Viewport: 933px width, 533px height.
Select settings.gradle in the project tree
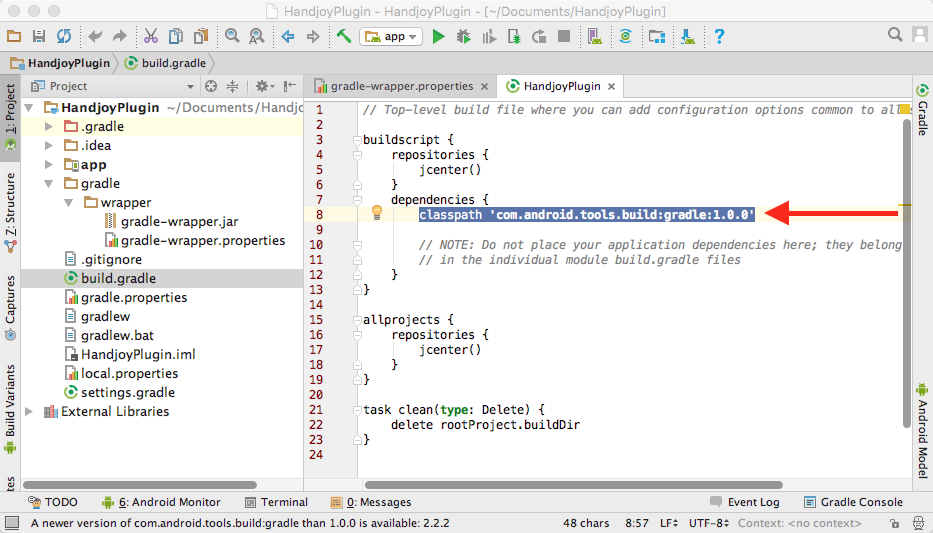pyautogui.click(x=127, y=393)
